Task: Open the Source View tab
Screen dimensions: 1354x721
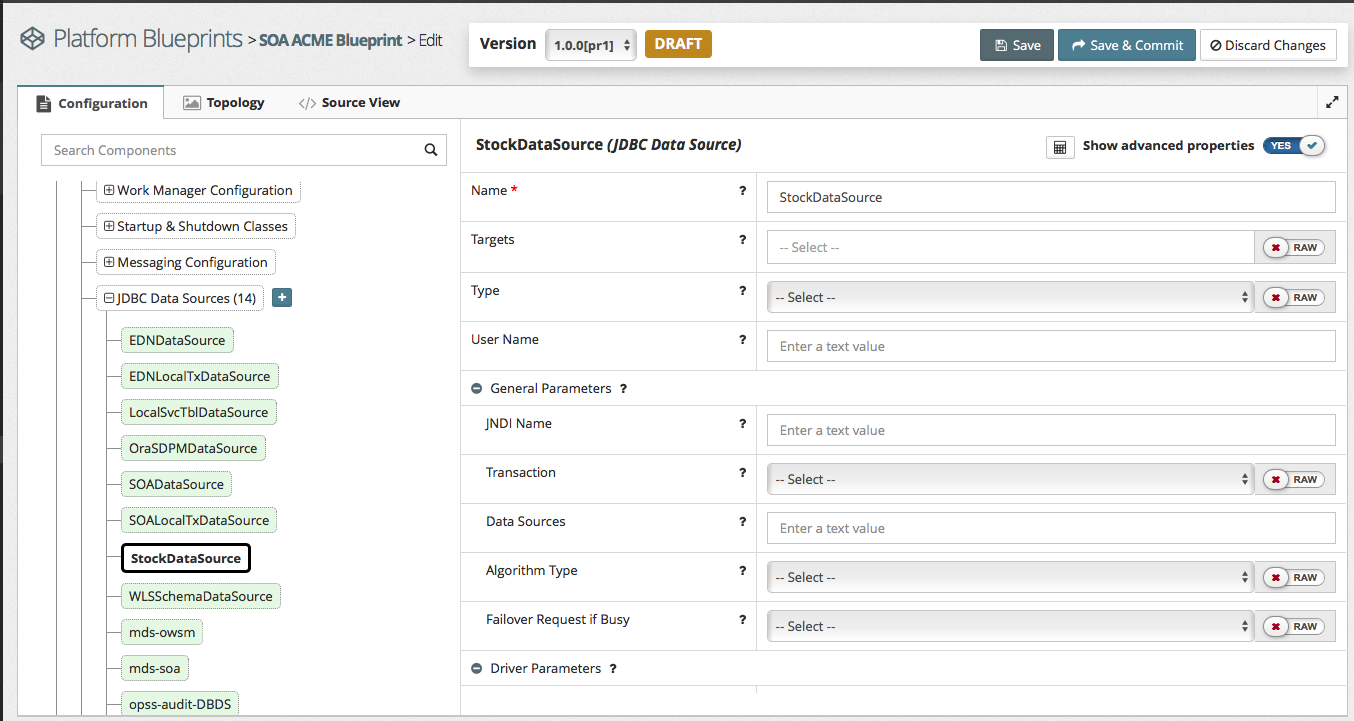Action: [349, 102]
